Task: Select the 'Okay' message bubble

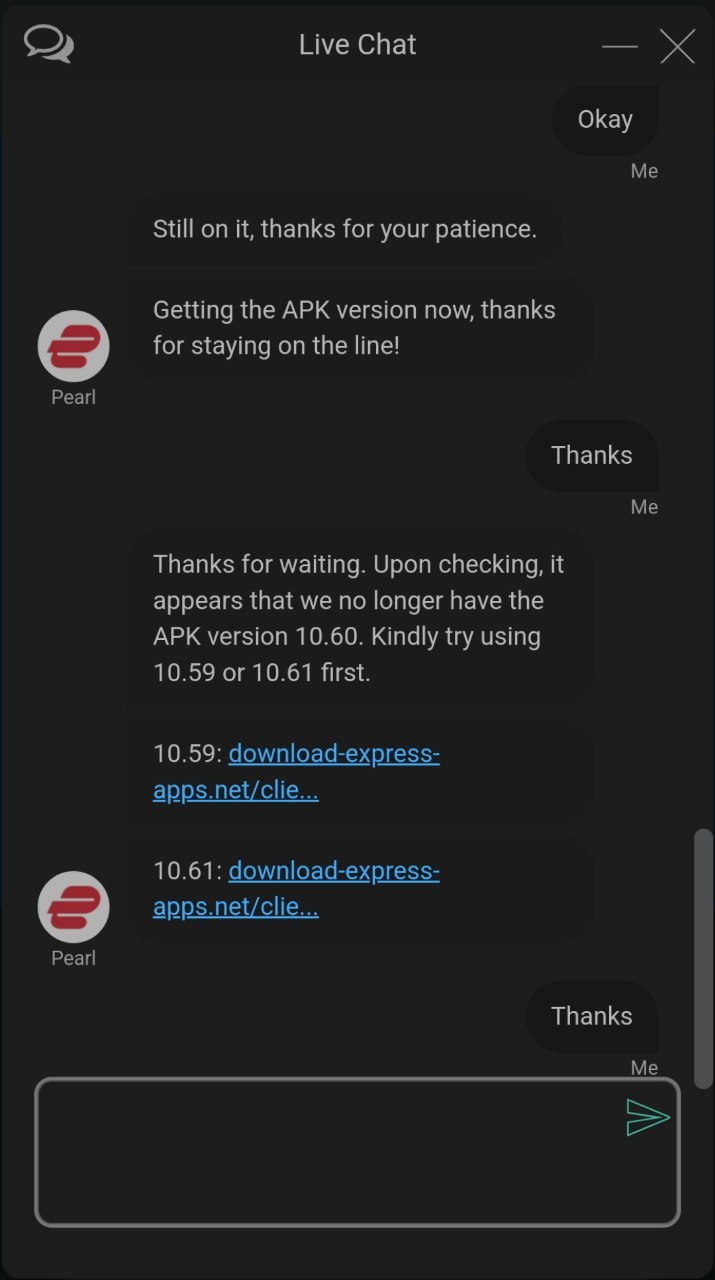Action: (x=605, y=119)
